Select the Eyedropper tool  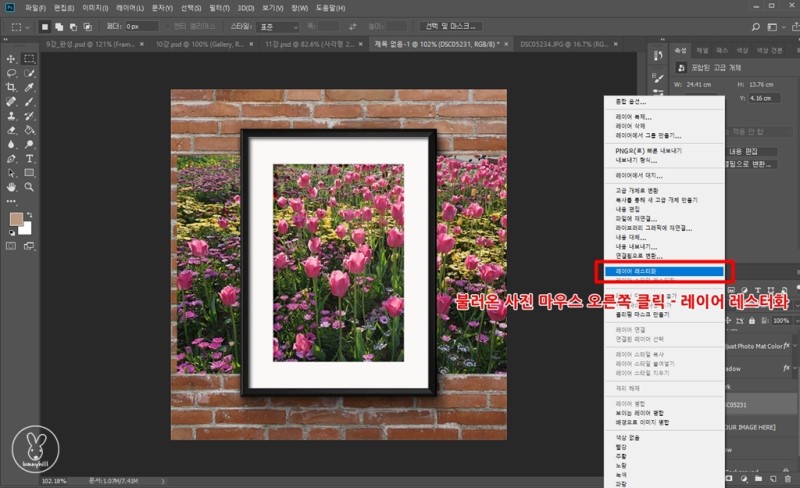30,87
